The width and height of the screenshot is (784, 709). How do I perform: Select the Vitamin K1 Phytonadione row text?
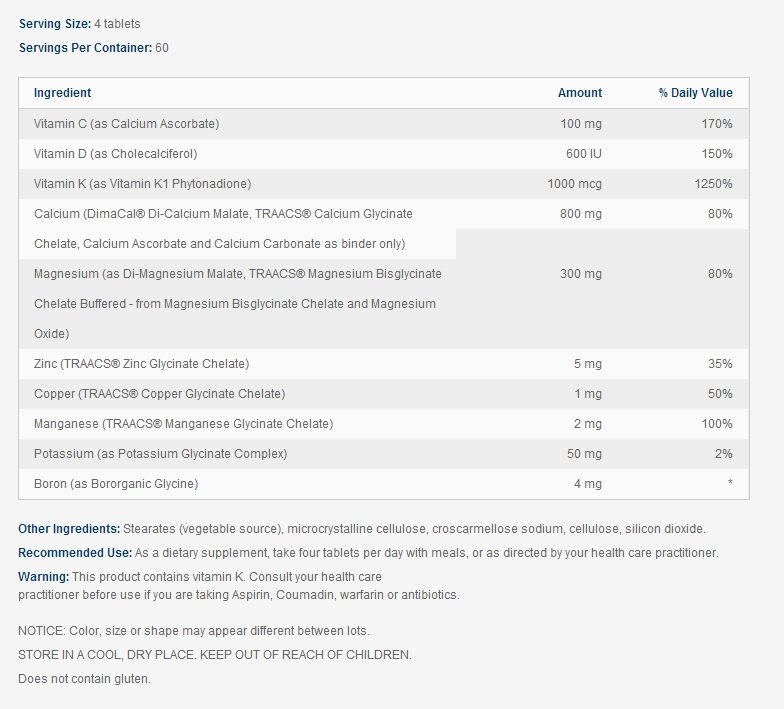pos(142,184)
